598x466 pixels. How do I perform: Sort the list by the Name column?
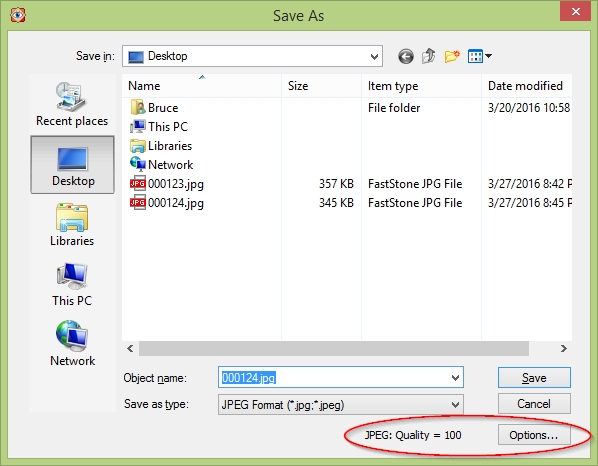point(202,86)
